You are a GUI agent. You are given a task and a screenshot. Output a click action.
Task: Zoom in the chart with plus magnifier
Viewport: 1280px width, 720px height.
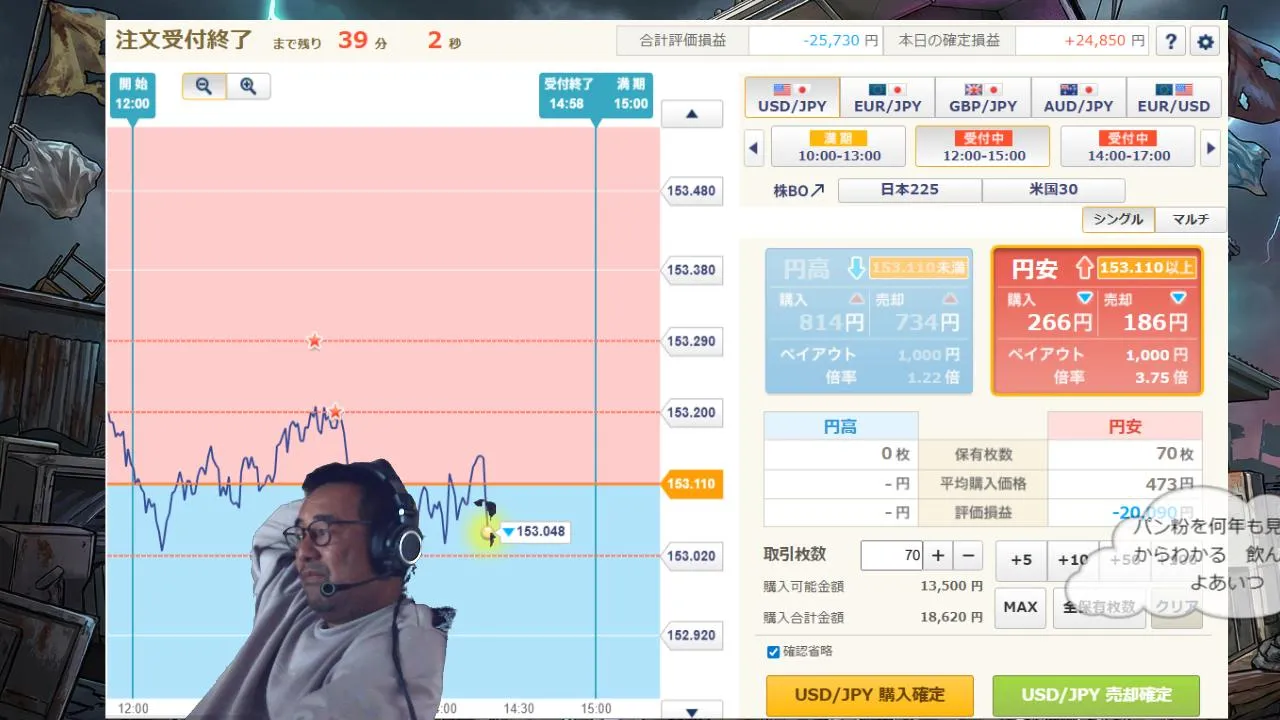coord(248,86)
